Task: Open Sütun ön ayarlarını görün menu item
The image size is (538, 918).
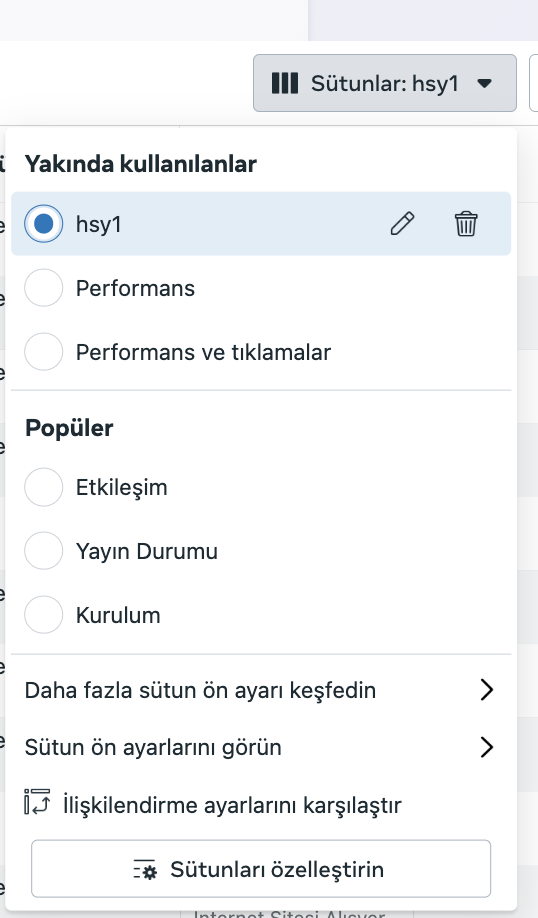Action: pyautogui.click(x=261, y=748)
